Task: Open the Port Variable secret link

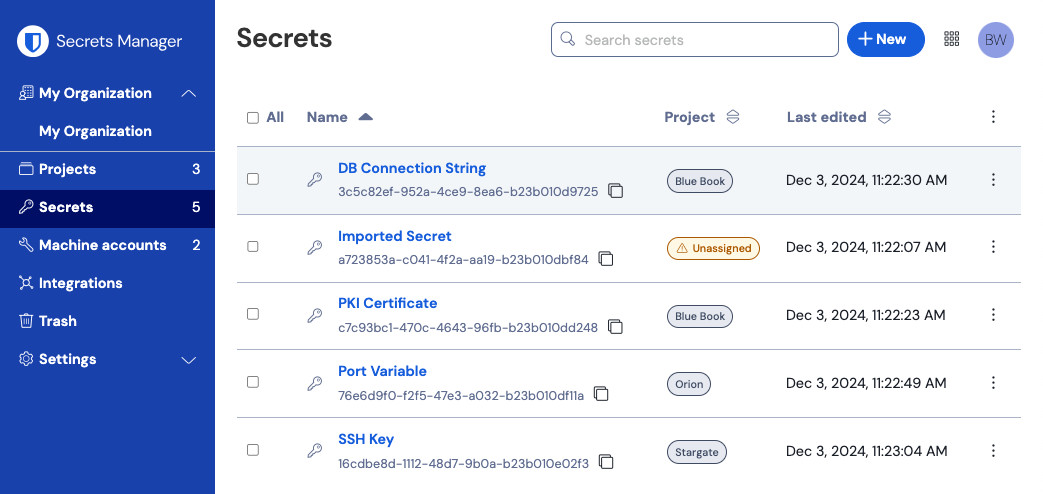Action: (x=382, y=371)
